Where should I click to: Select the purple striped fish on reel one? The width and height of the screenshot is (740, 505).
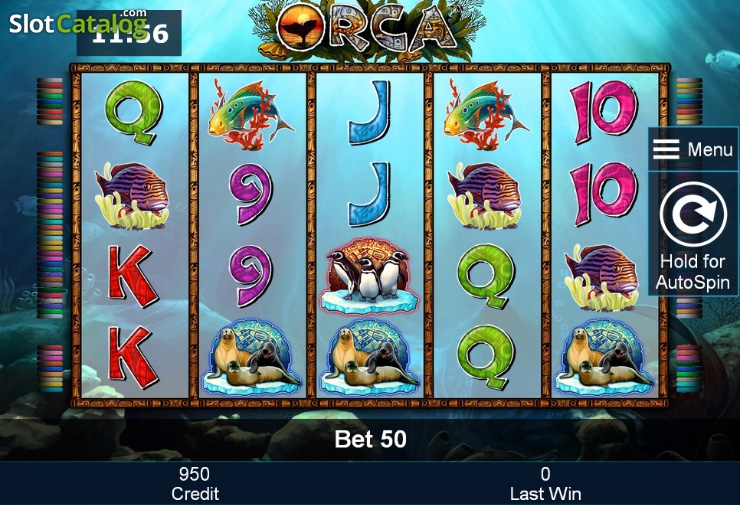tap(132, 195)
